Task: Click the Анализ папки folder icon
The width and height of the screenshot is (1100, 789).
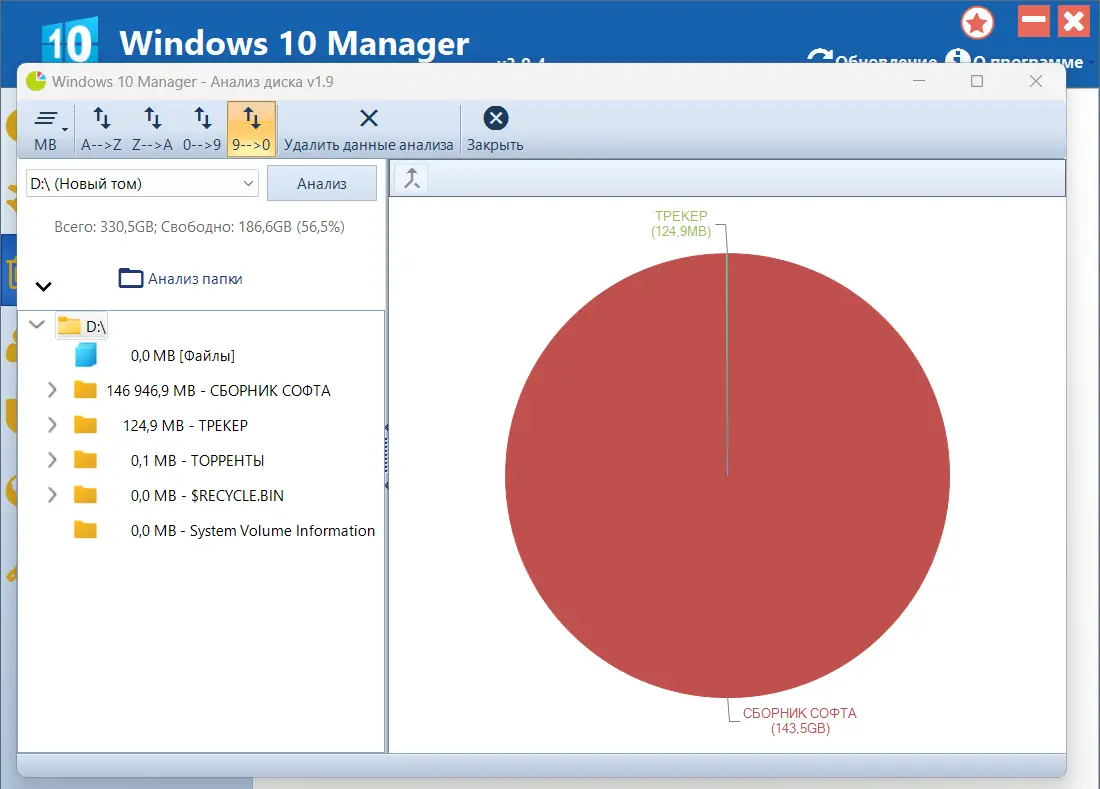Action: pos(130,278)
